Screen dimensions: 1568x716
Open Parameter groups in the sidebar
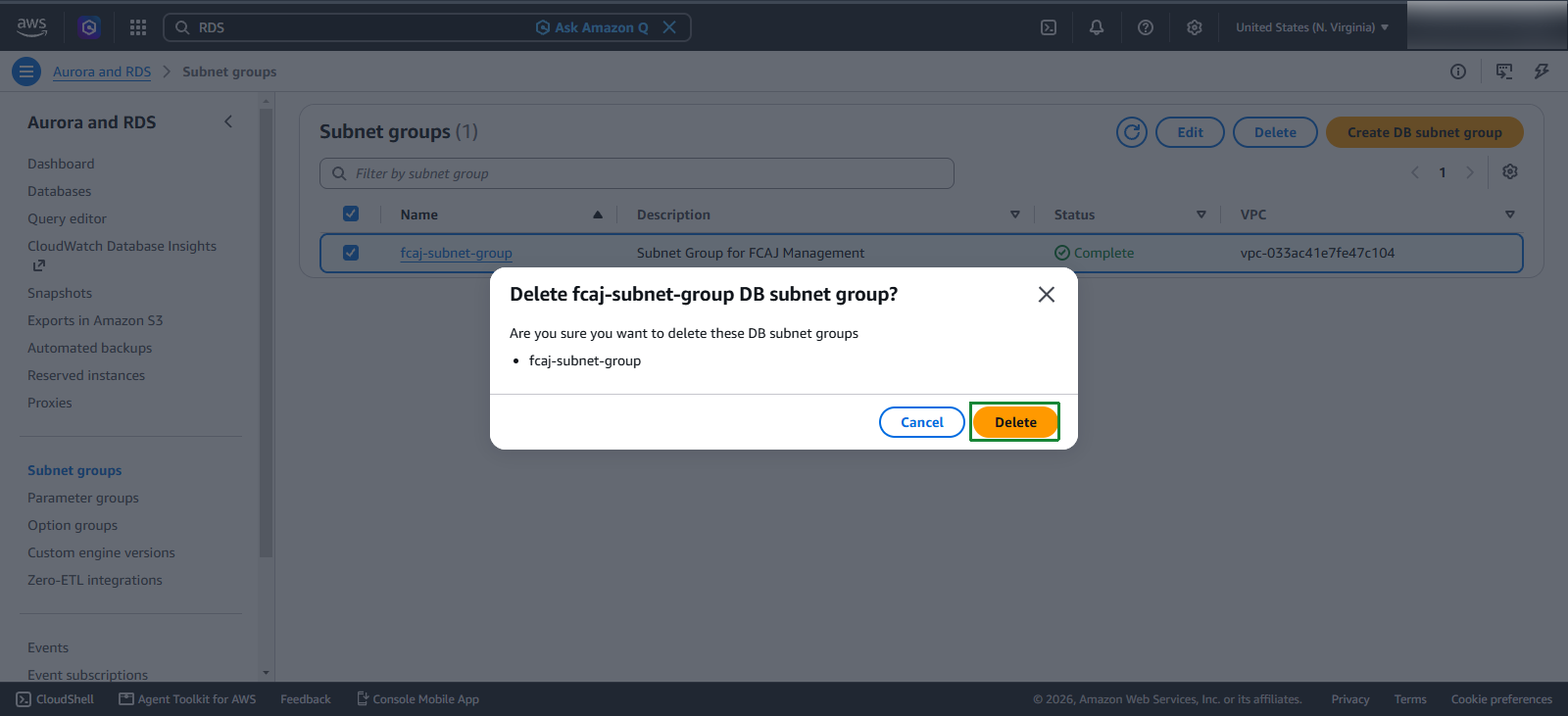[83, 498]
